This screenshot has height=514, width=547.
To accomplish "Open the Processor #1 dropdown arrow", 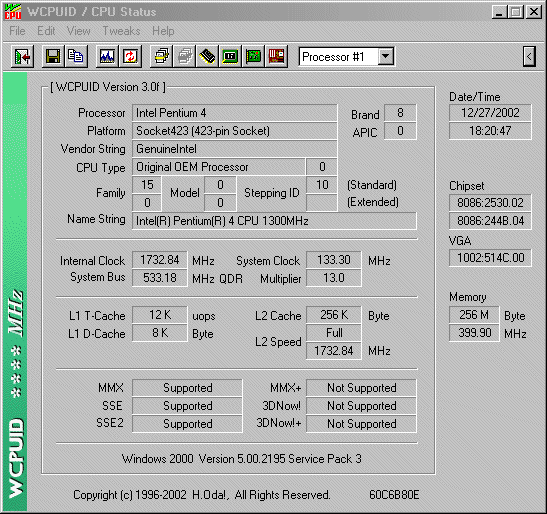I will (385, 56).
